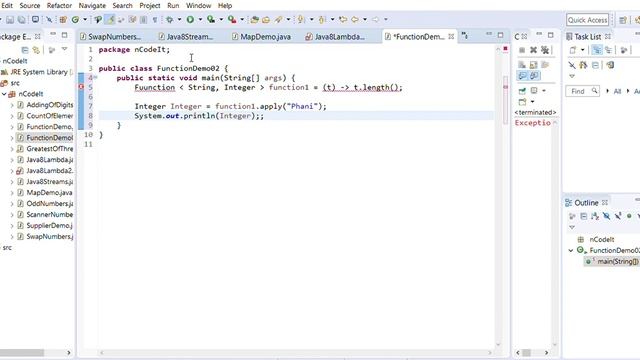Click the green Run button in toolbar
This screenshot has height=360, width=640.
coord(190,19)
